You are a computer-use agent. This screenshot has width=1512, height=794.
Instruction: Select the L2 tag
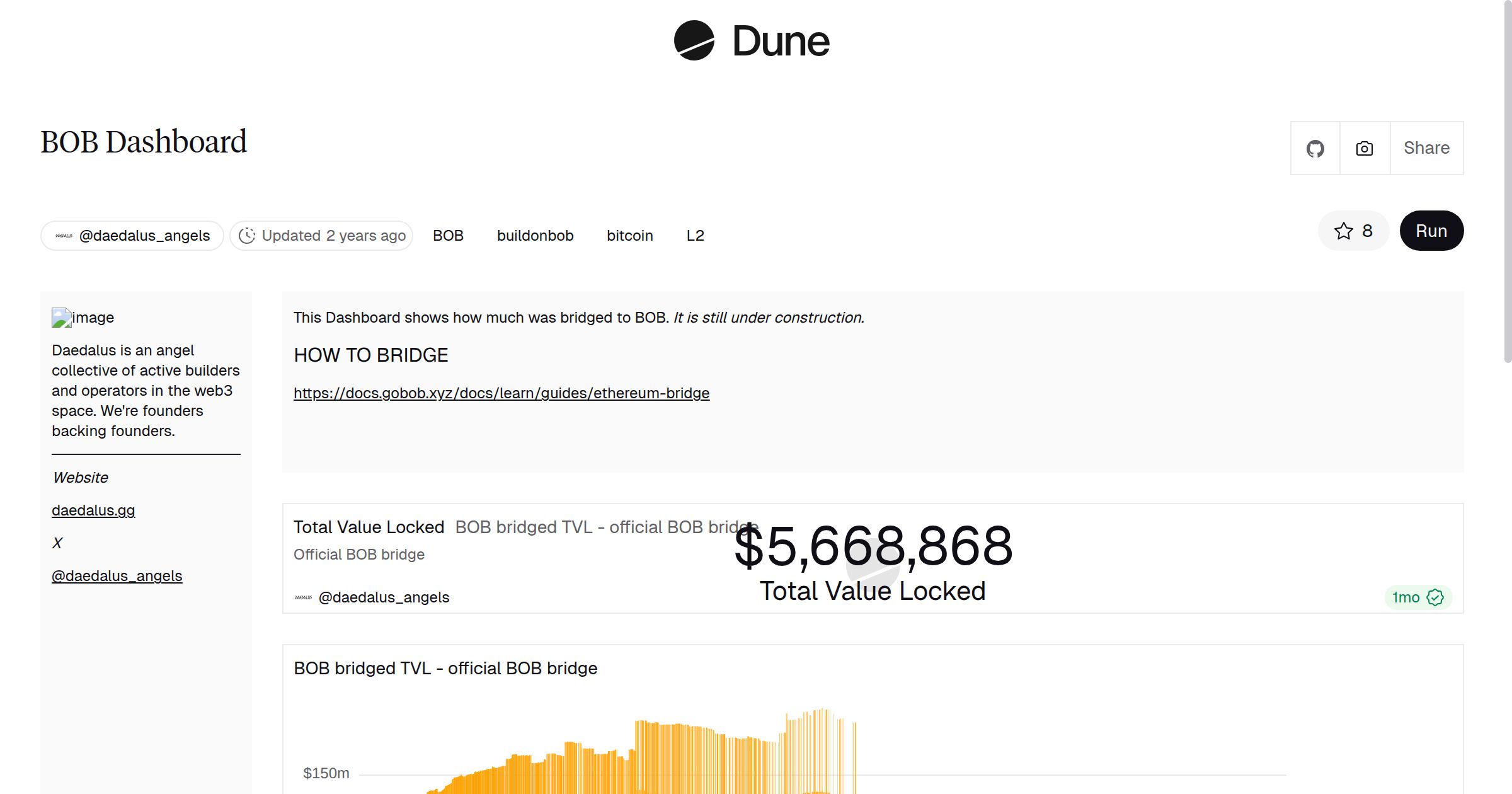tap(695, 236)
